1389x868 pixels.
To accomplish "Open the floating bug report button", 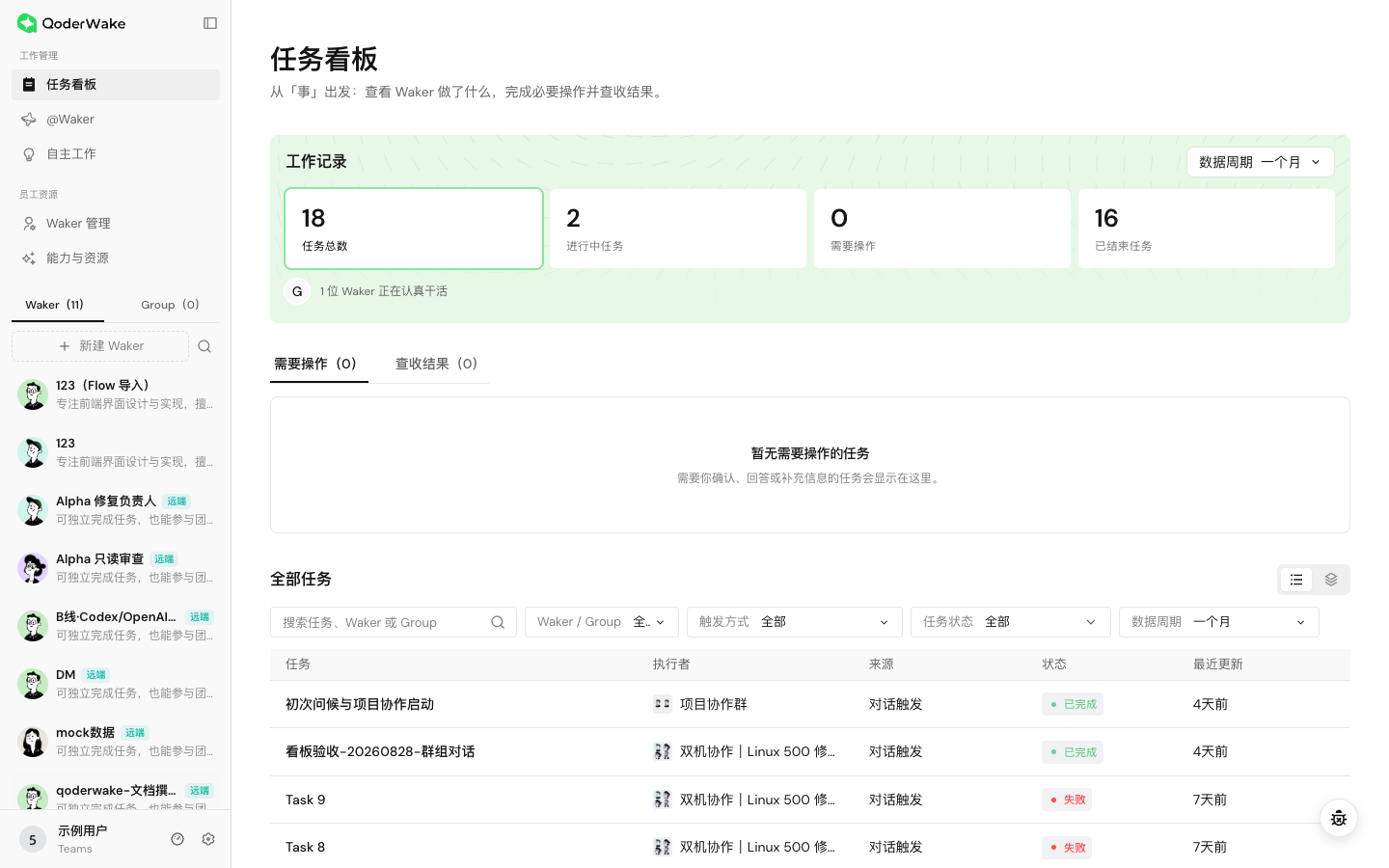I will (1339, 819).
